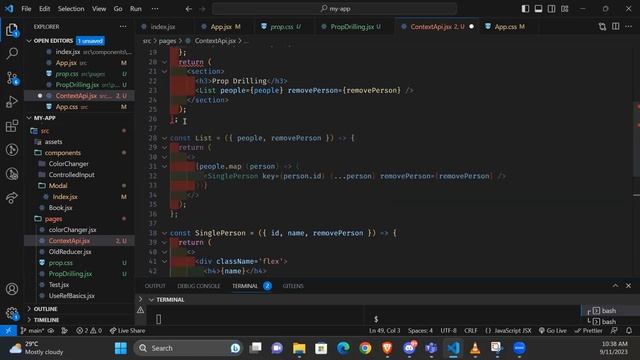Toggle secondary side bar layout icon
This screenshot has height=360, width=640.
(x=551, y=9)
